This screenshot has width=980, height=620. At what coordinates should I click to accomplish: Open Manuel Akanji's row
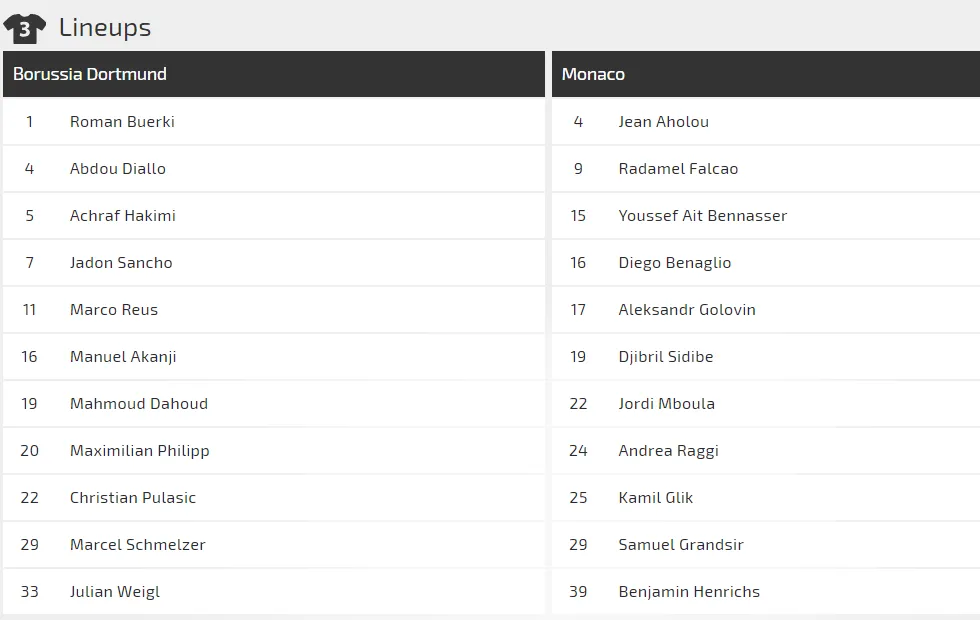pos(123,357)
